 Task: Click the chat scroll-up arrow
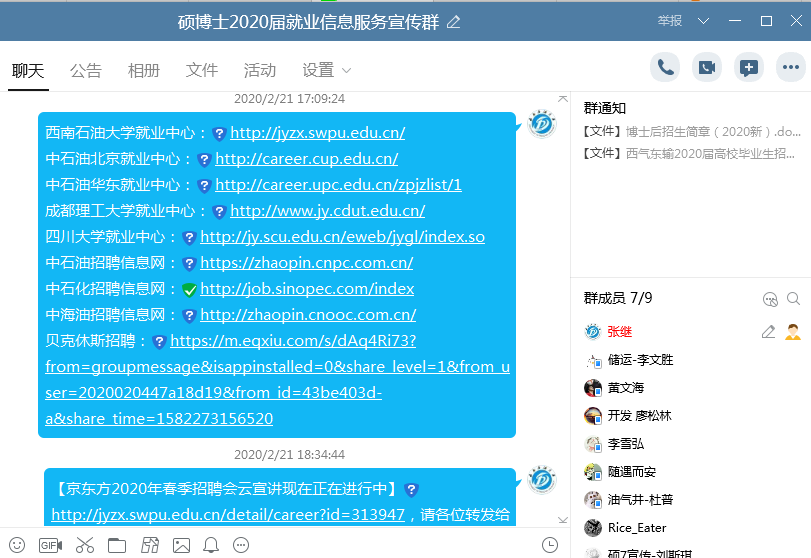[x=563, y=99]
